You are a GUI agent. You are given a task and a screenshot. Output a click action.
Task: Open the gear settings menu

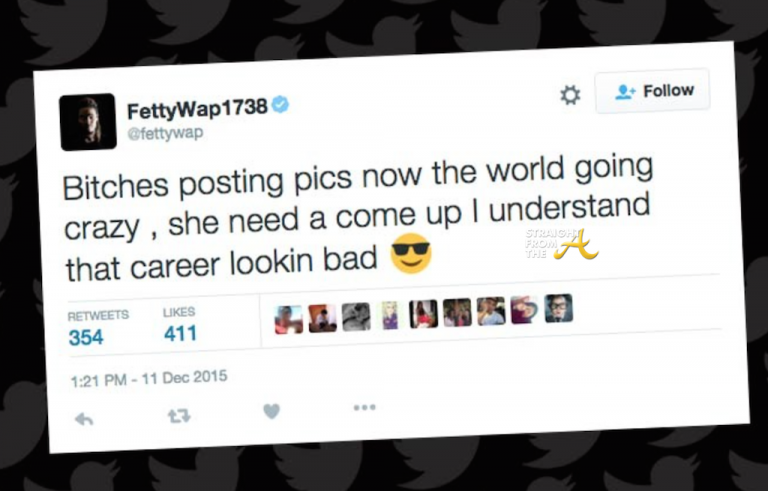[x=570, y=95]
